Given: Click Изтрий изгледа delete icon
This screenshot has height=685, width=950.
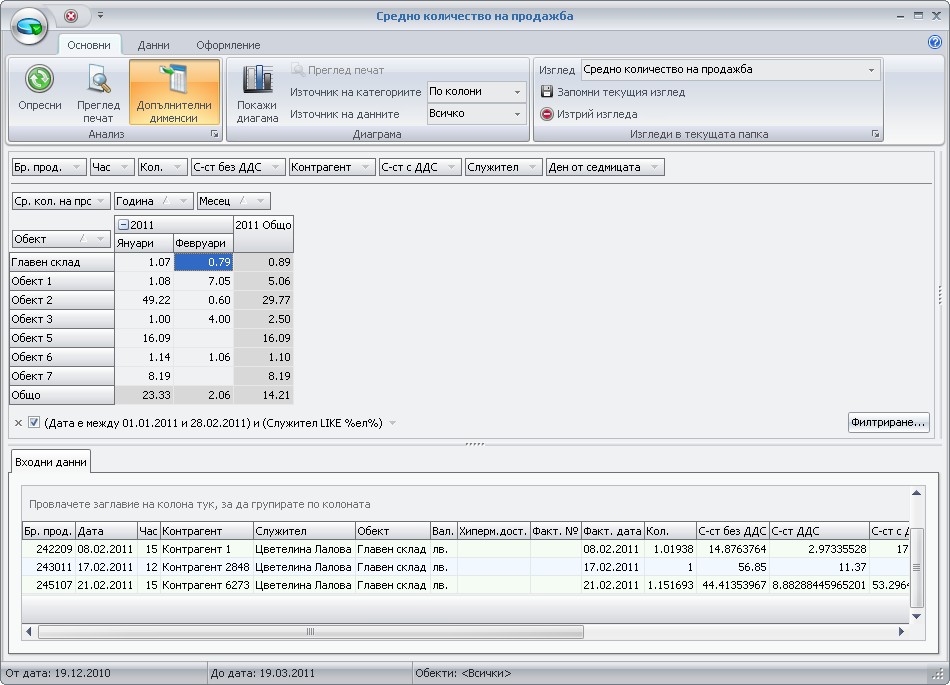Looking at the screenshot, I should point(546,114).
